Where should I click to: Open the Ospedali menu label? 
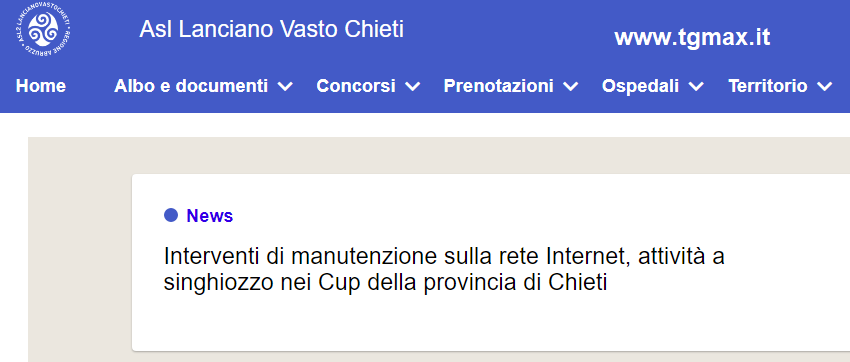pyautogui.click(x=640, y=86)
